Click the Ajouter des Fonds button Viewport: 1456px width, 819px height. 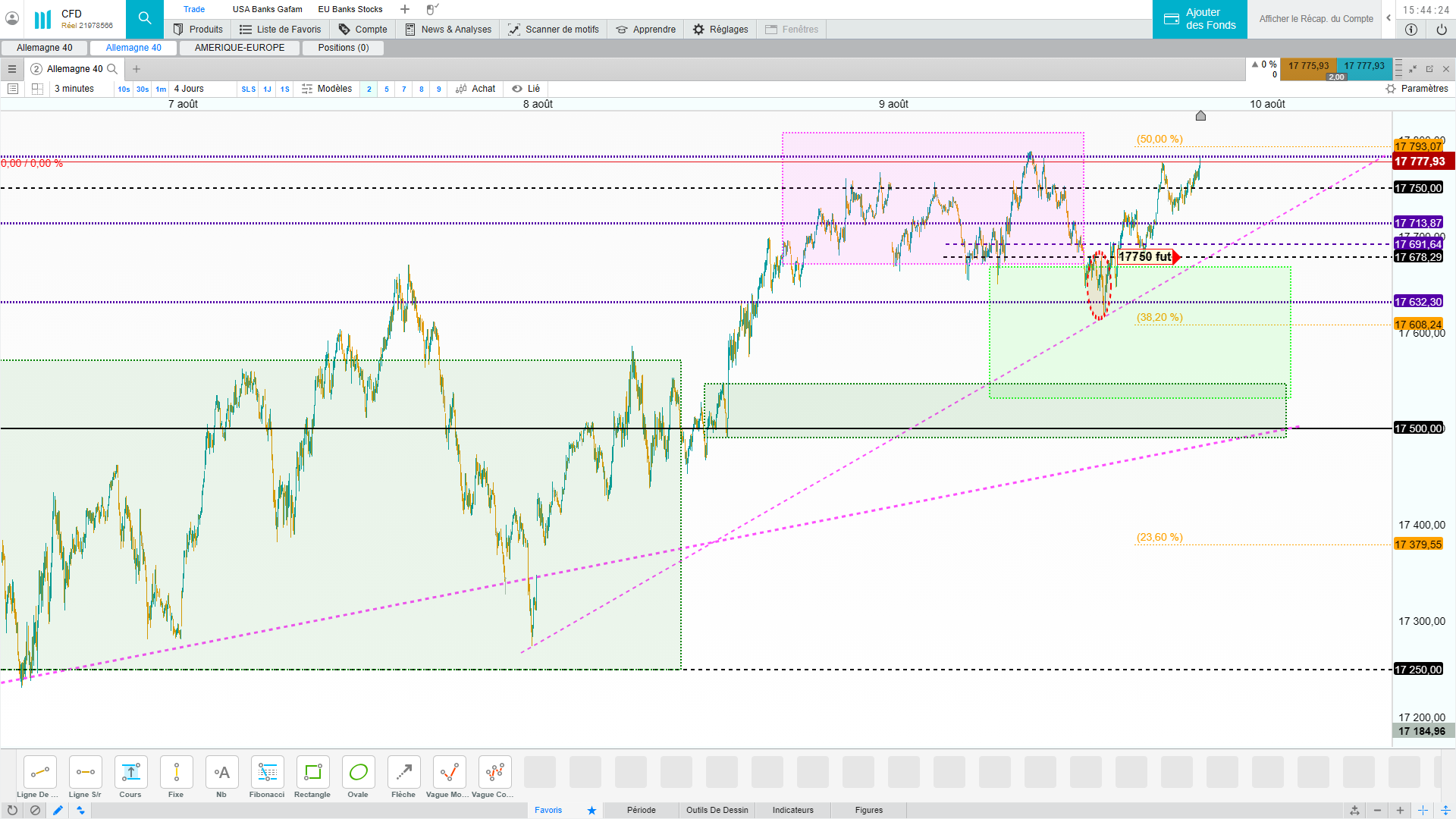pos(1200,19)
